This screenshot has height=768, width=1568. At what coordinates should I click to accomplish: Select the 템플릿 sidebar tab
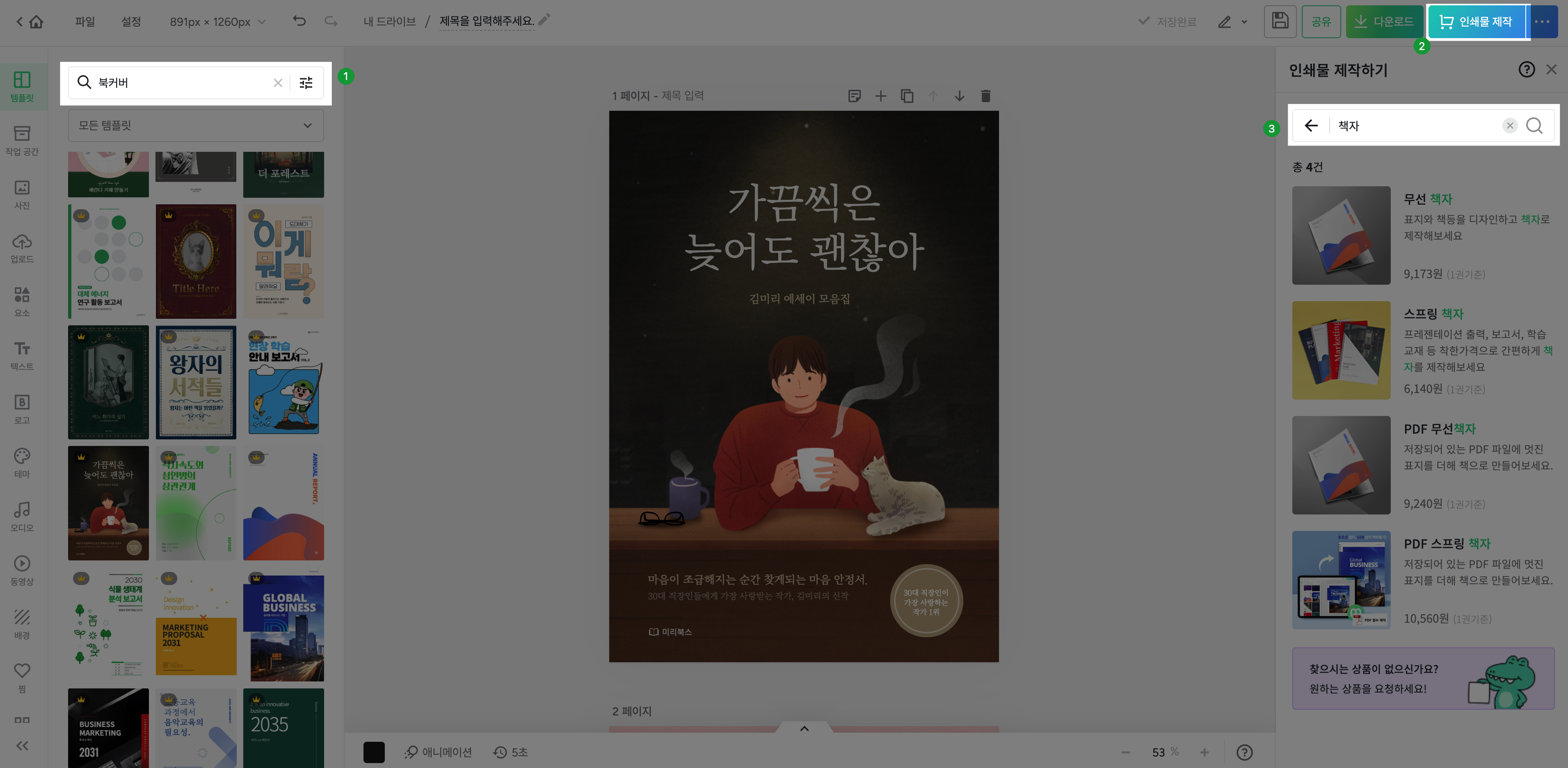pyautogui.click(x=22, y=87)
